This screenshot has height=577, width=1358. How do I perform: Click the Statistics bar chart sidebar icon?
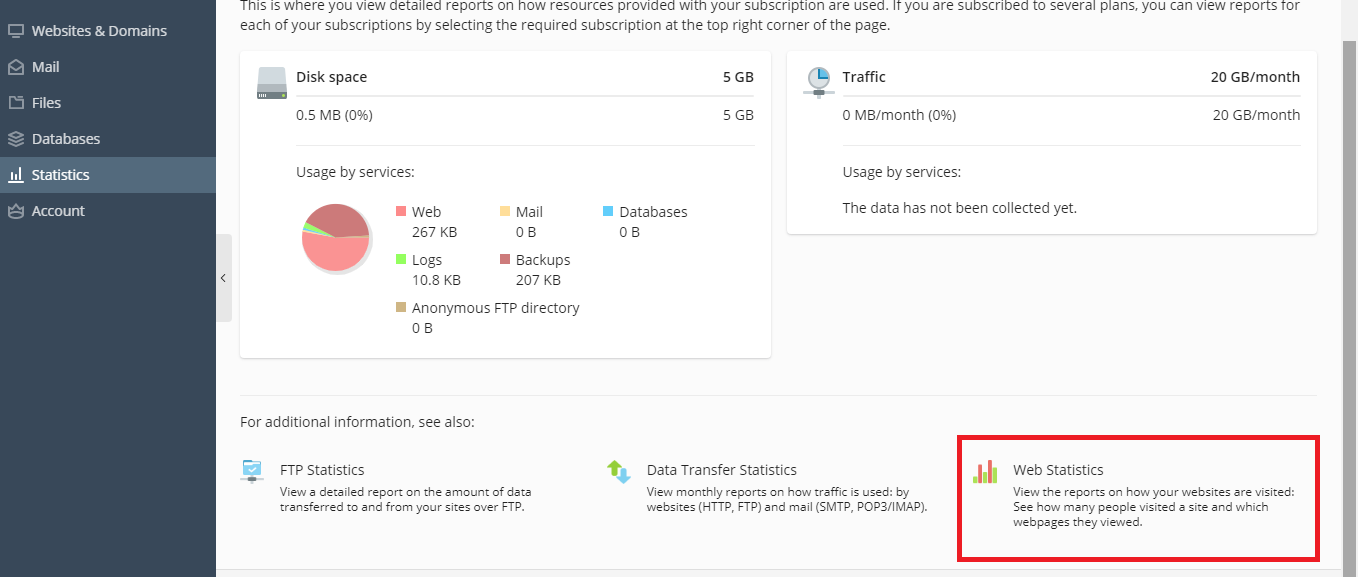pos(16,175)
